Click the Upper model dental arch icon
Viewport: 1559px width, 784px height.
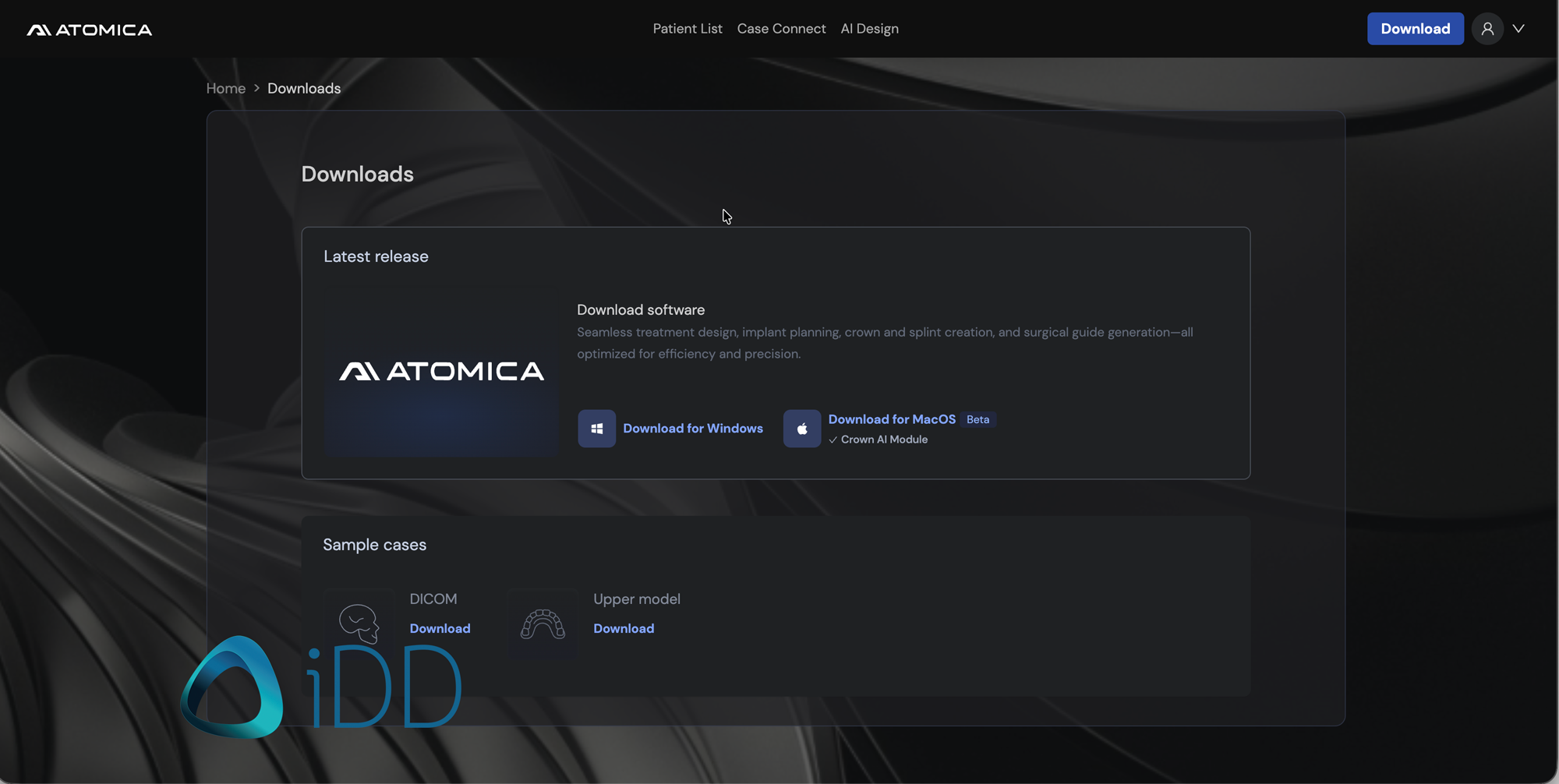click(x=543, y=623)
